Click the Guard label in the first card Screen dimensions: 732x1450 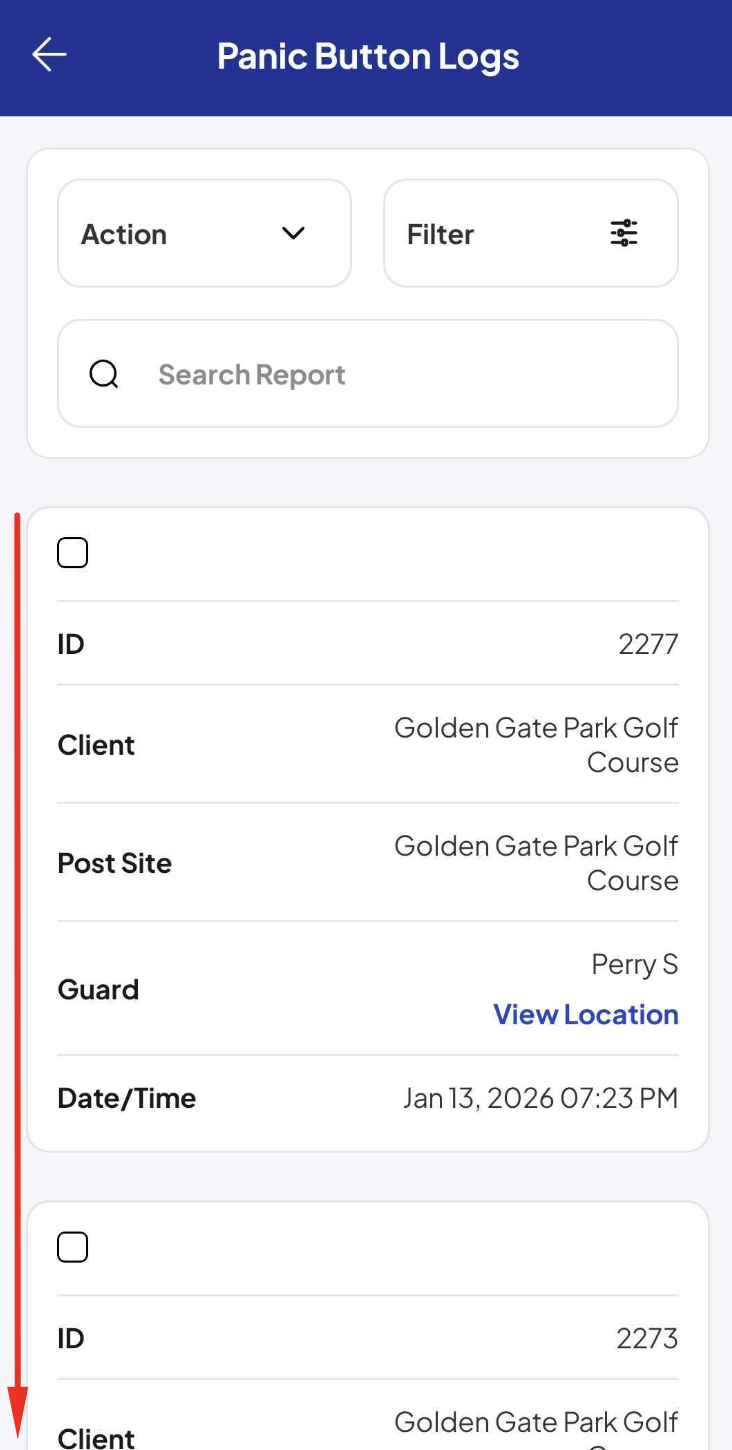tap(98, 989)
